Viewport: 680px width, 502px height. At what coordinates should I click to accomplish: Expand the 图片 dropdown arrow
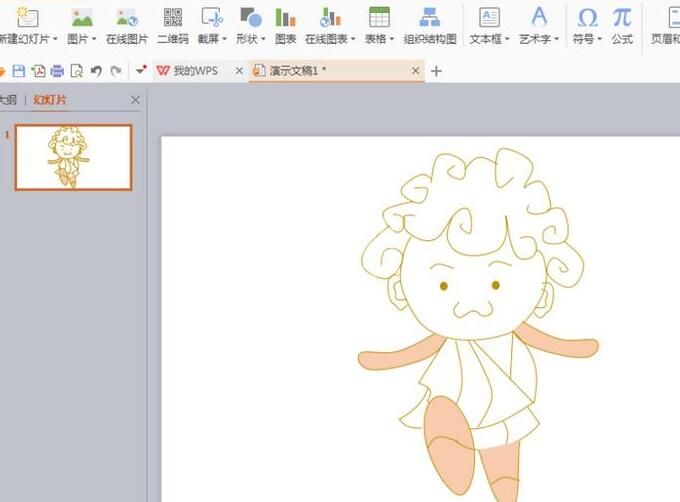click(94, 39)
